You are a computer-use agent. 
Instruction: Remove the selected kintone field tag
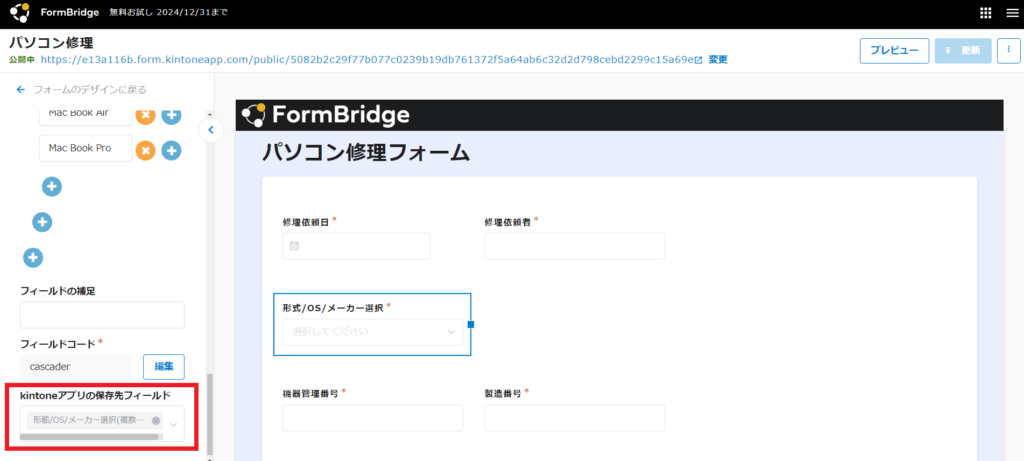click(x=156, y=421)
